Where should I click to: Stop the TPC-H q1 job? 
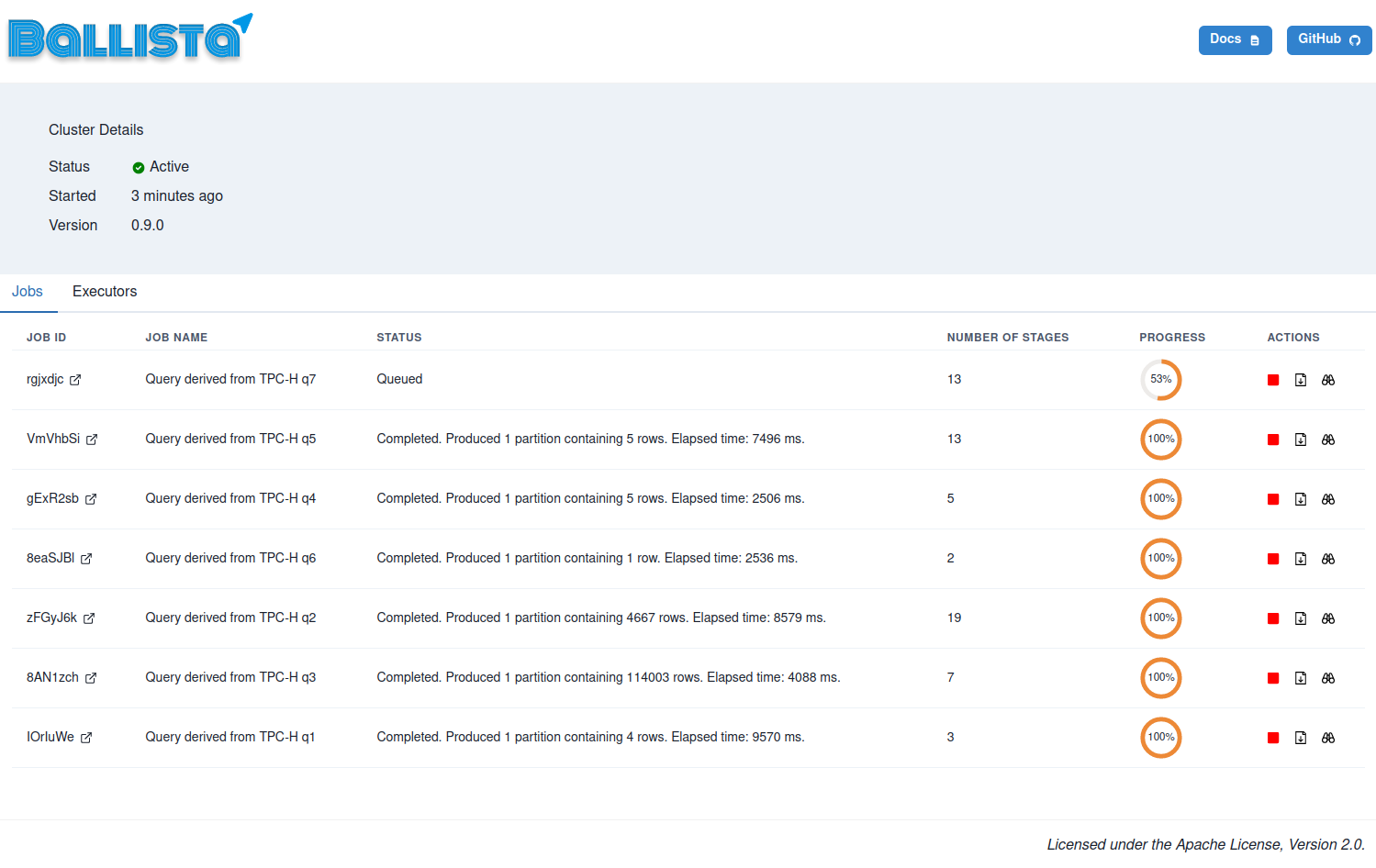tap(1273, 738)
